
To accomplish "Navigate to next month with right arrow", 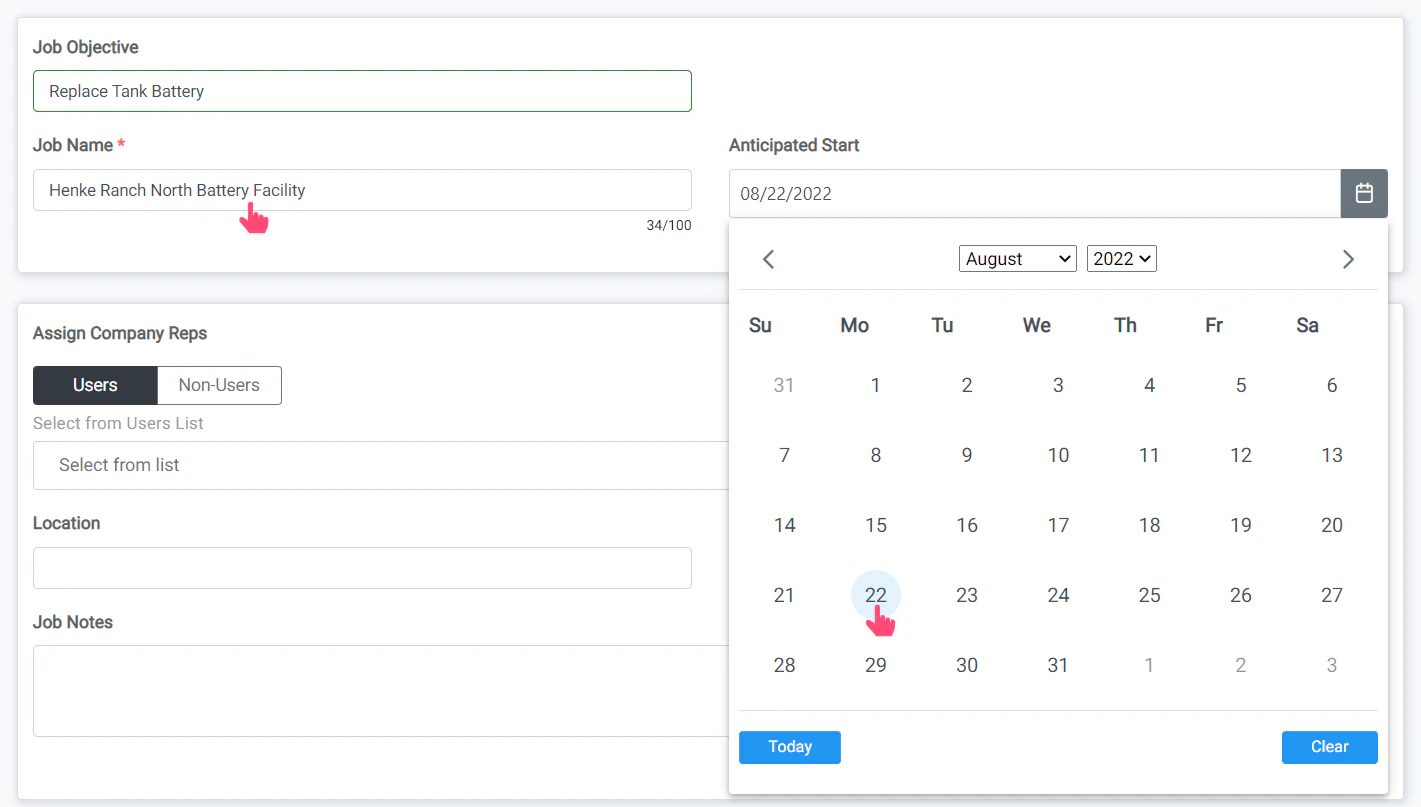I will click(1348, 258).
